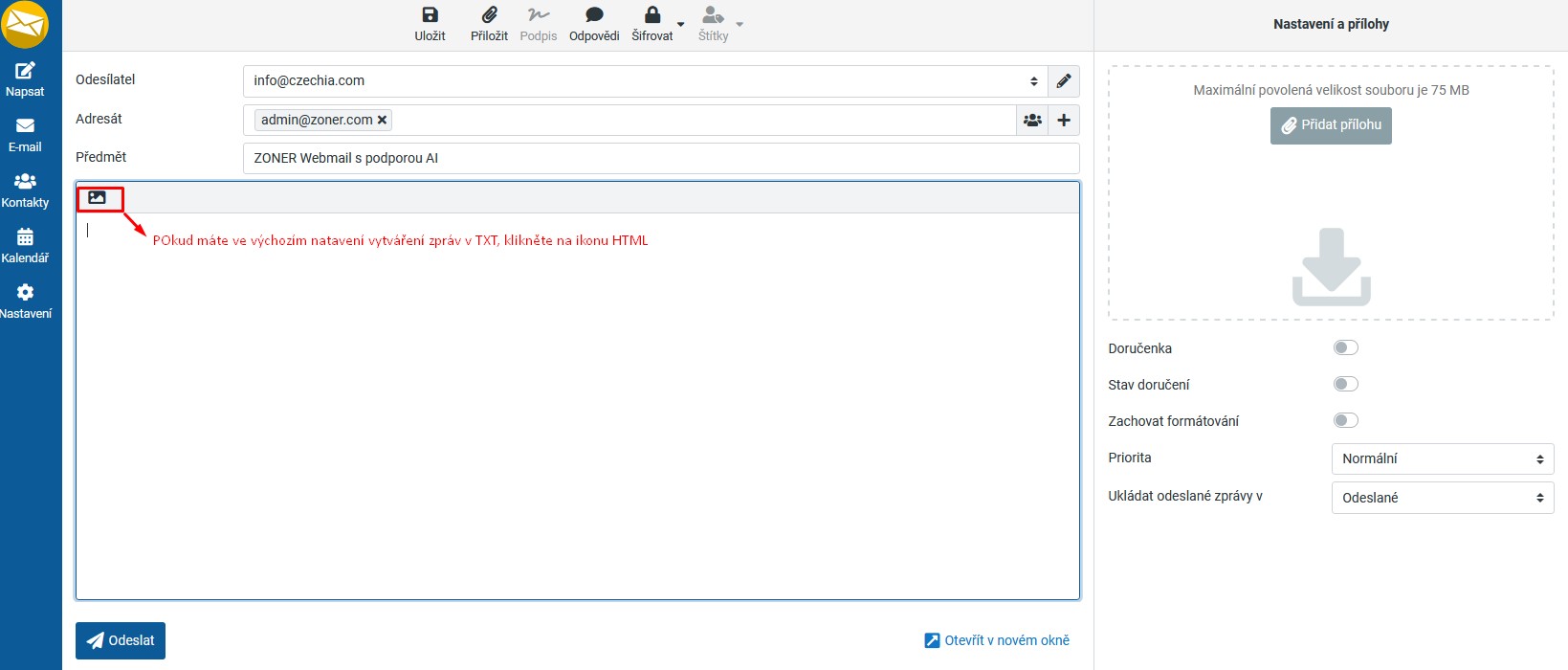Viewport: 1568px width, 670px height.
Task: Switch editor to HTML mode icon
Action: (97, 198)
